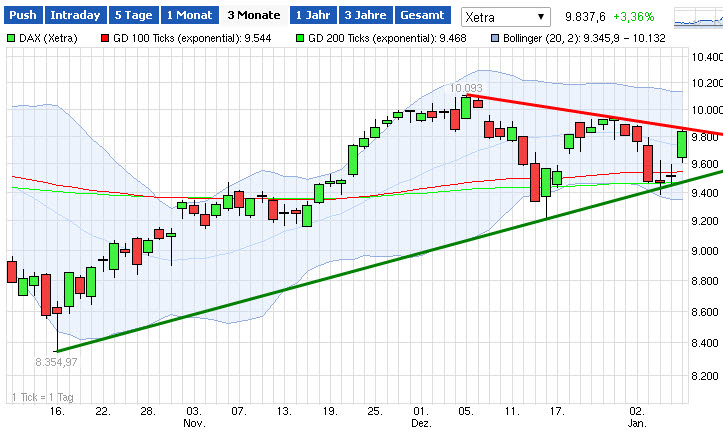This screenshot has height=437, width=723.
Task: Show the 5 Tage chart view
Action: coord(132,15)
